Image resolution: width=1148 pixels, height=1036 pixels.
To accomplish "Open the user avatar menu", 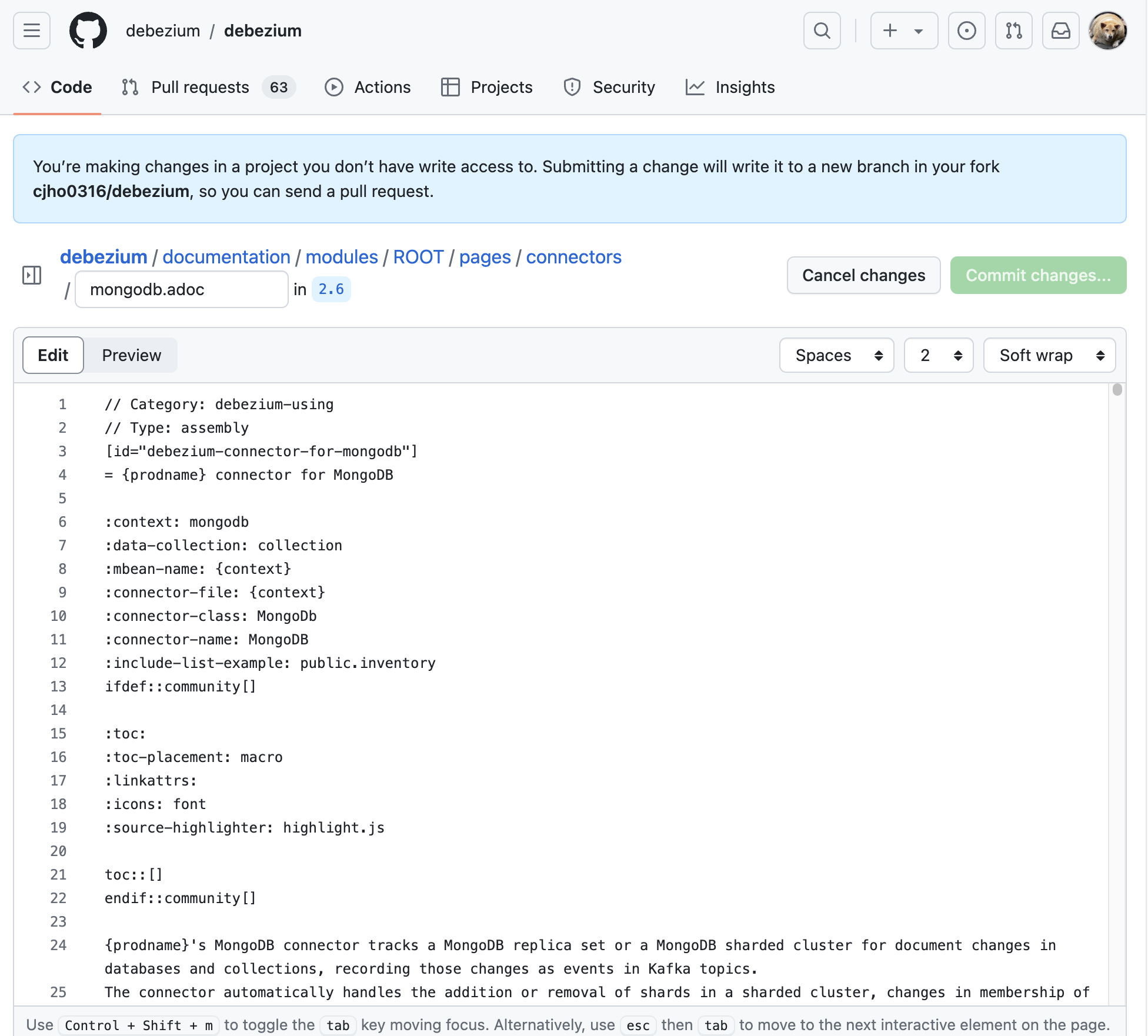I will 1107,31.
